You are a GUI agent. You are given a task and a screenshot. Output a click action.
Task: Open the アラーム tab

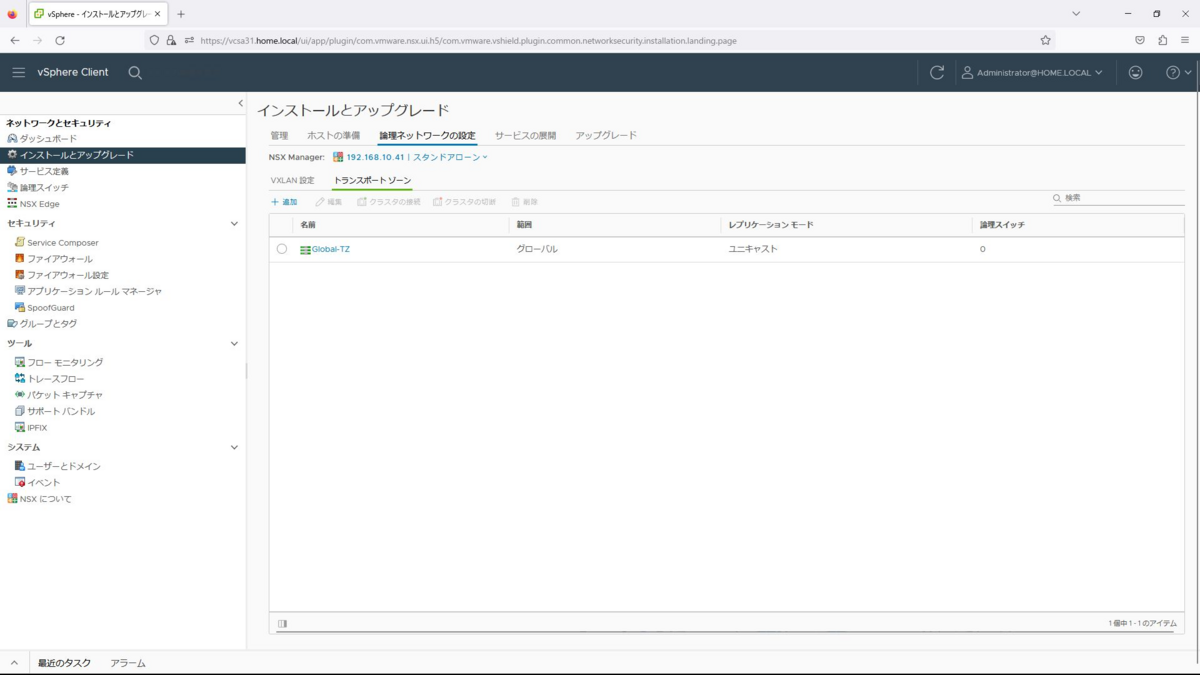(x=128, y=663)
